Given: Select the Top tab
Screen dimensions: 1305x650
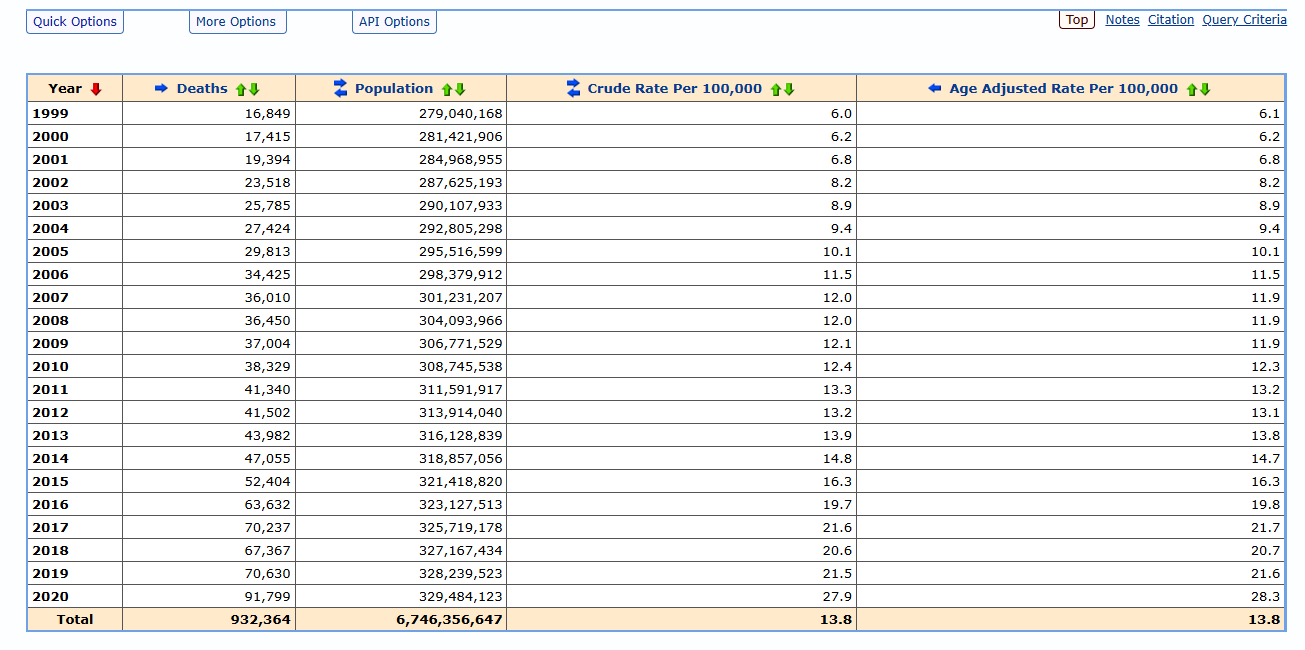Looking at the screenshot, I should coord(1076,20).
